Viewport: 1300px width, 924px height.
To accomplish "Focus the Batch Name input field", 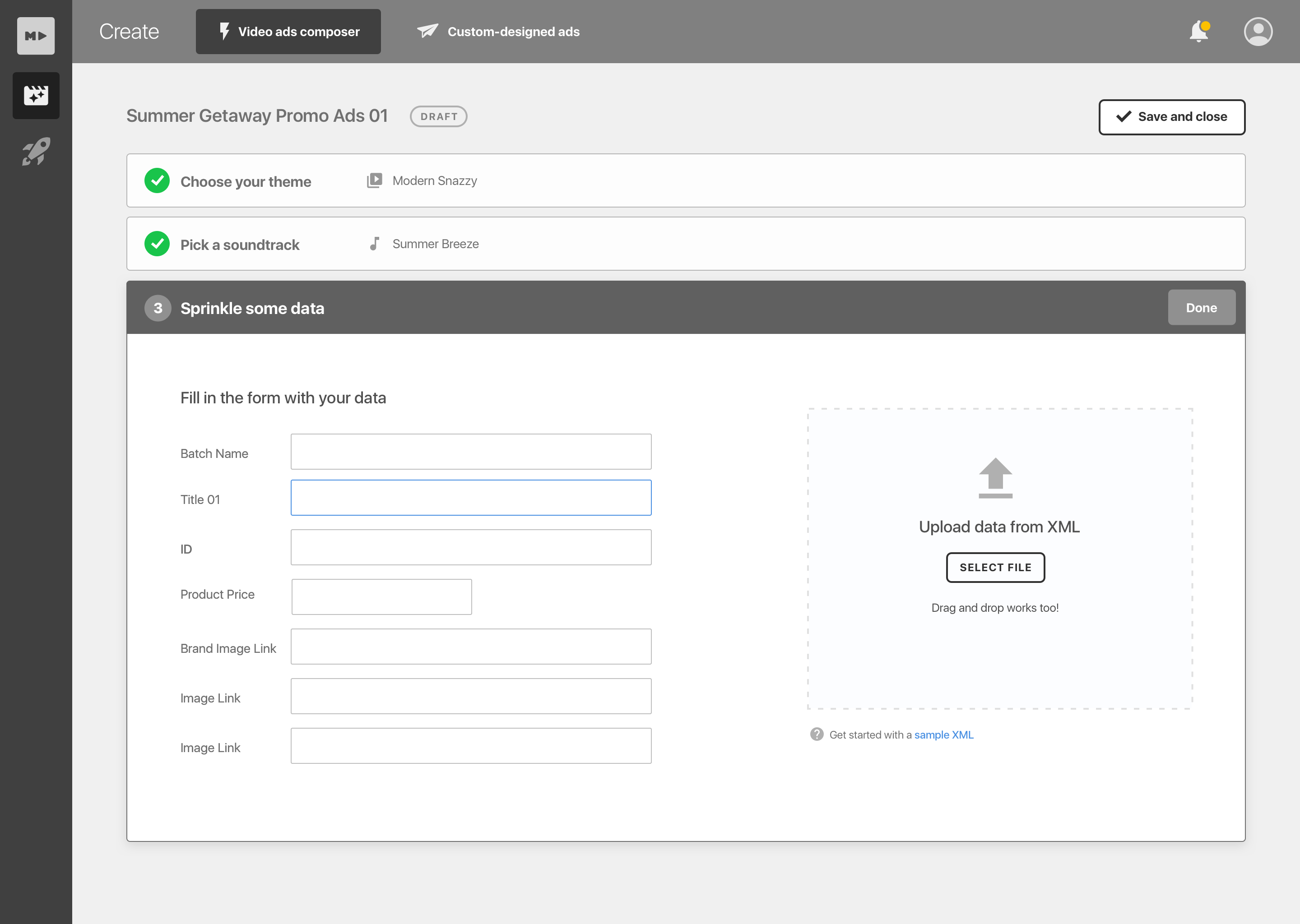I will 471,452.
